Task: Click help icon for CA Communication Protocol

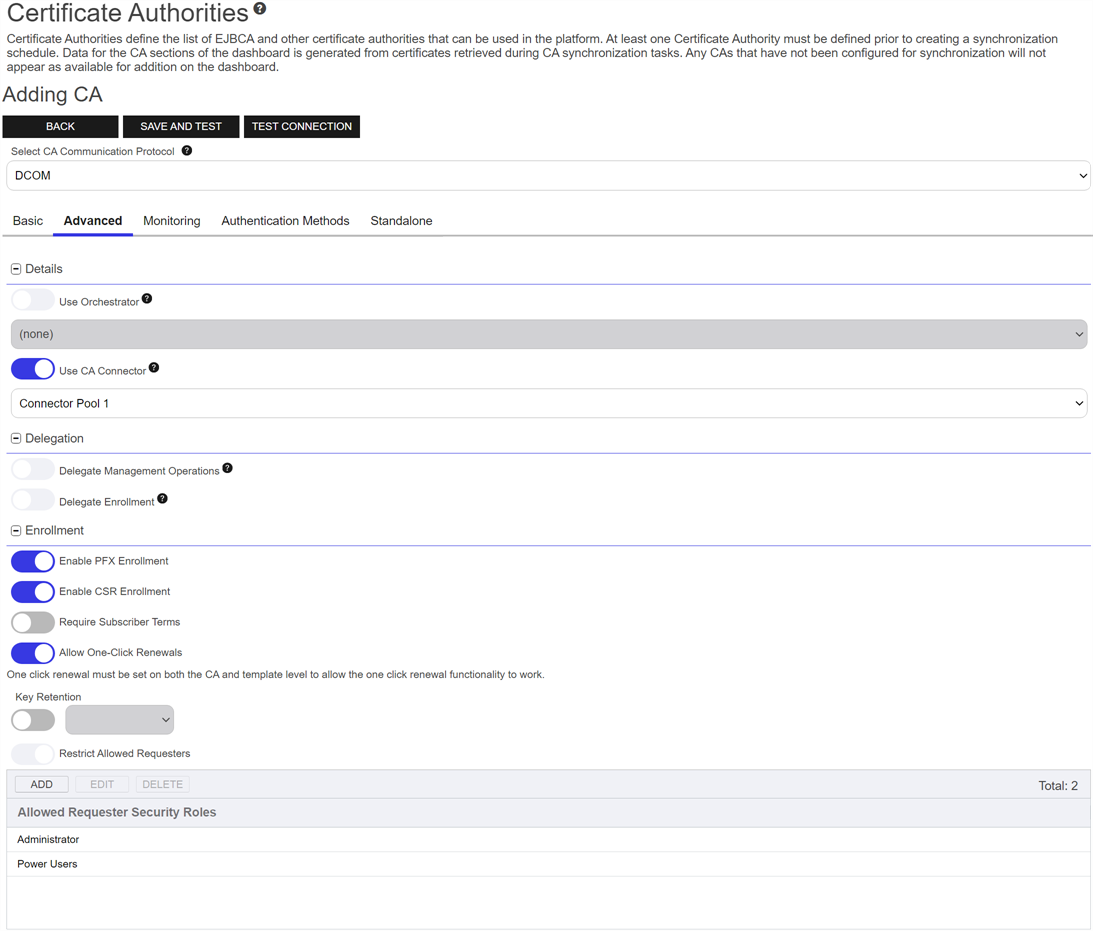Action: 187,151
